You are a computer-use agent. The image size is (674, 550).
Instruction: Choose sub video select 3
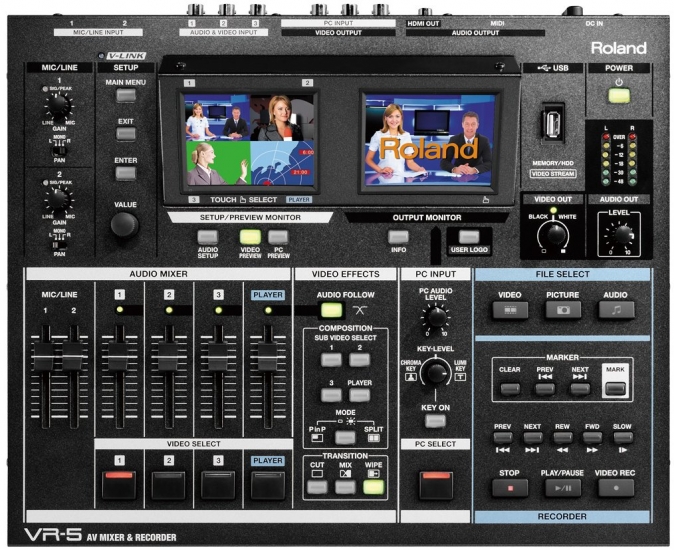tap(331, 395)
